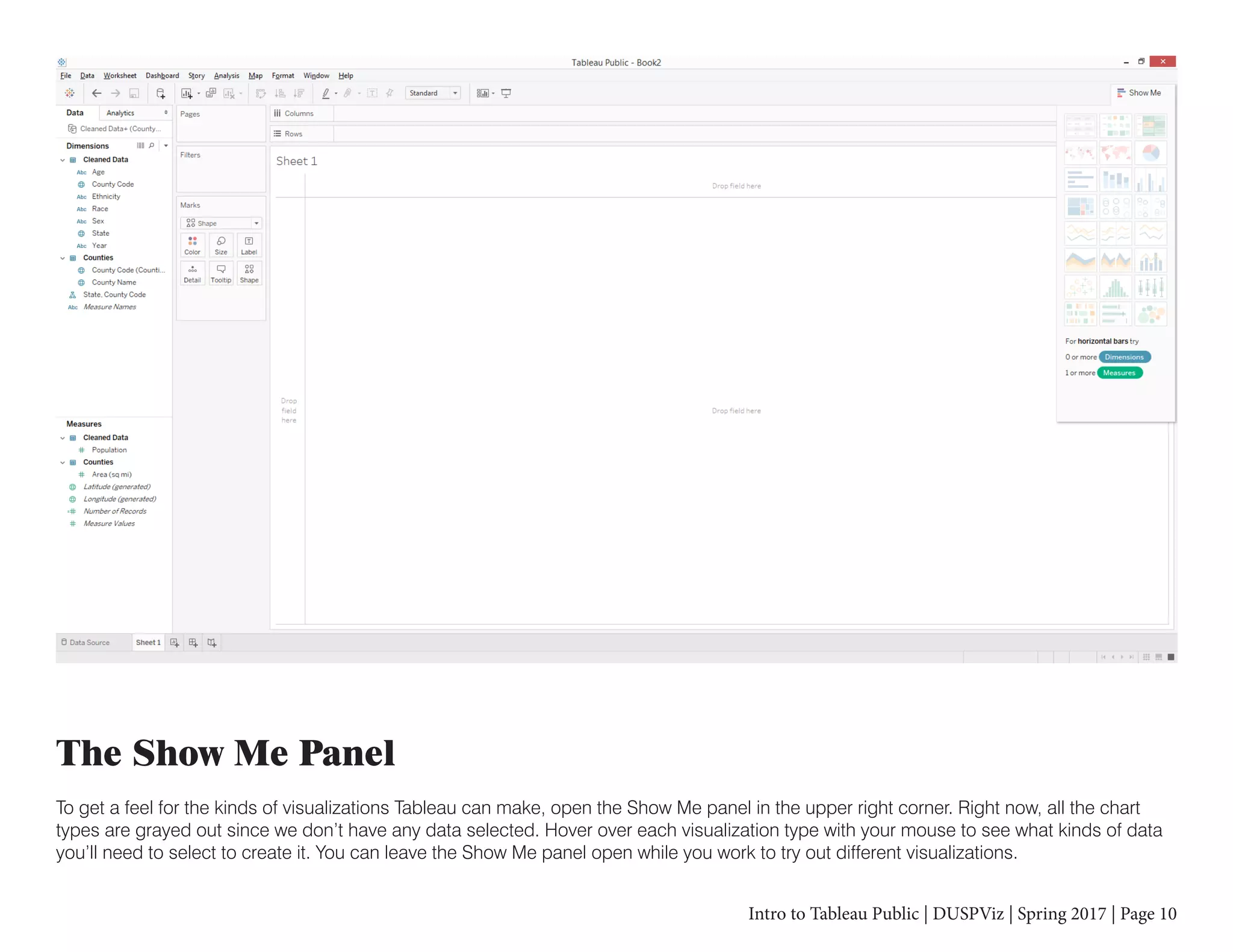
Task: Collapse Cleaned Data under Measures
Action: coord(63,438)
